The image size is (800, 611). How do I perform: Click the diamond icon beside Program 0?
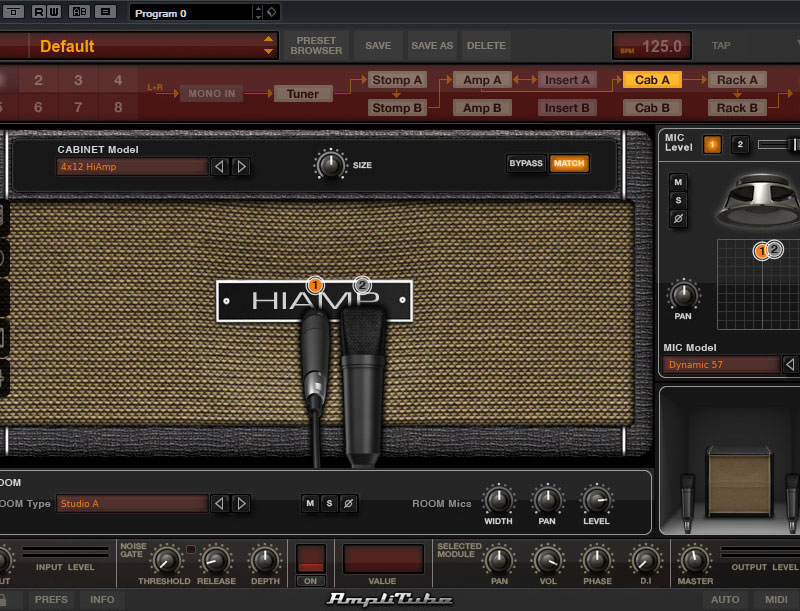point(272,12)
